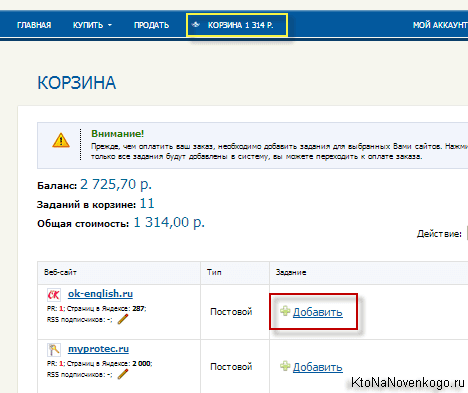
Task: Open МОЙ АККАУНТ menu
Action: (x=440, y=25)
